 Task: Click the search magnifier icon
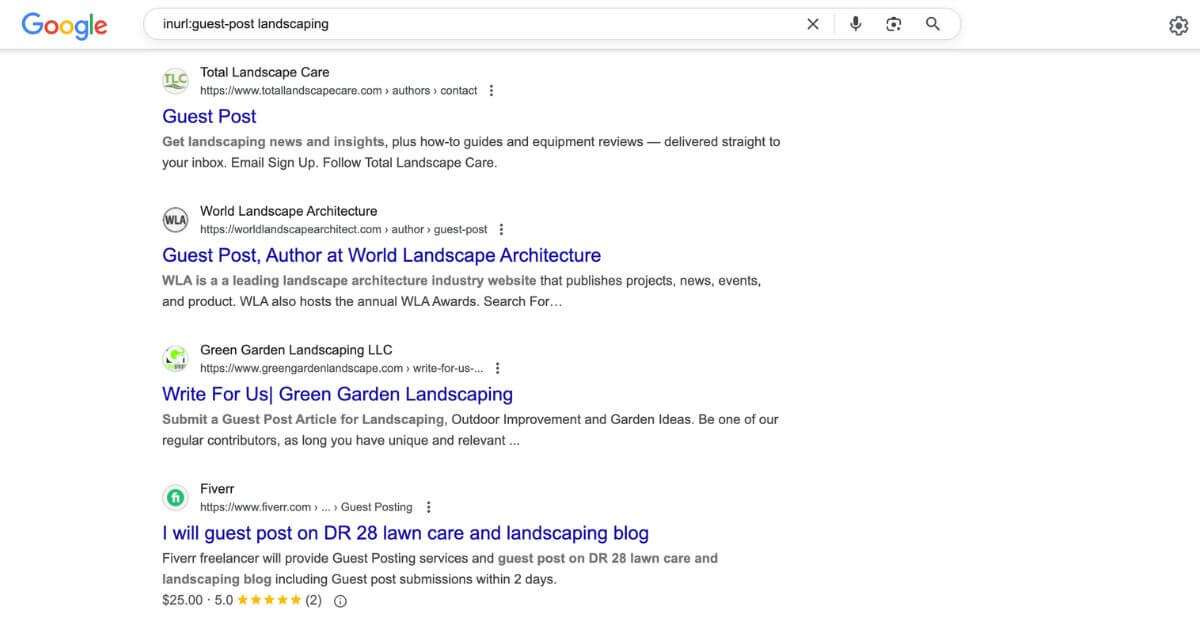(x=932, y=24)
